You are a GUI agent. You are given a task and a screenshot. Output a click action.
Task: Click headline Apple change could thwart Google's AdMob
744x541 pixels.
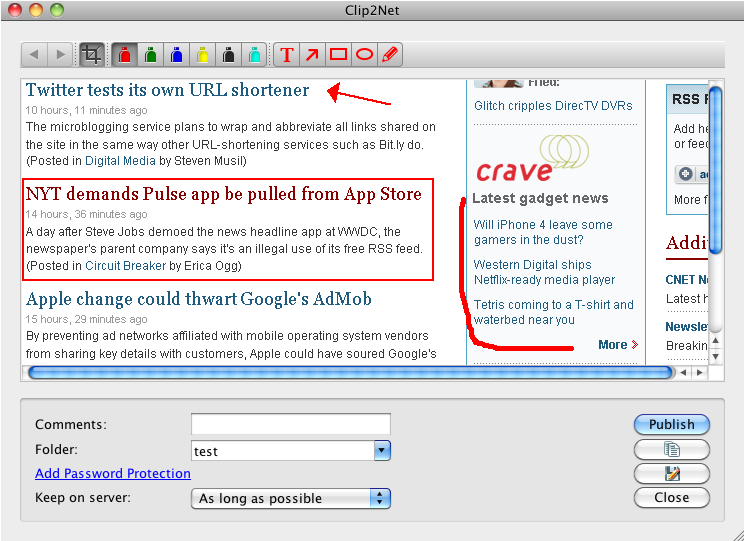point(198,299)
